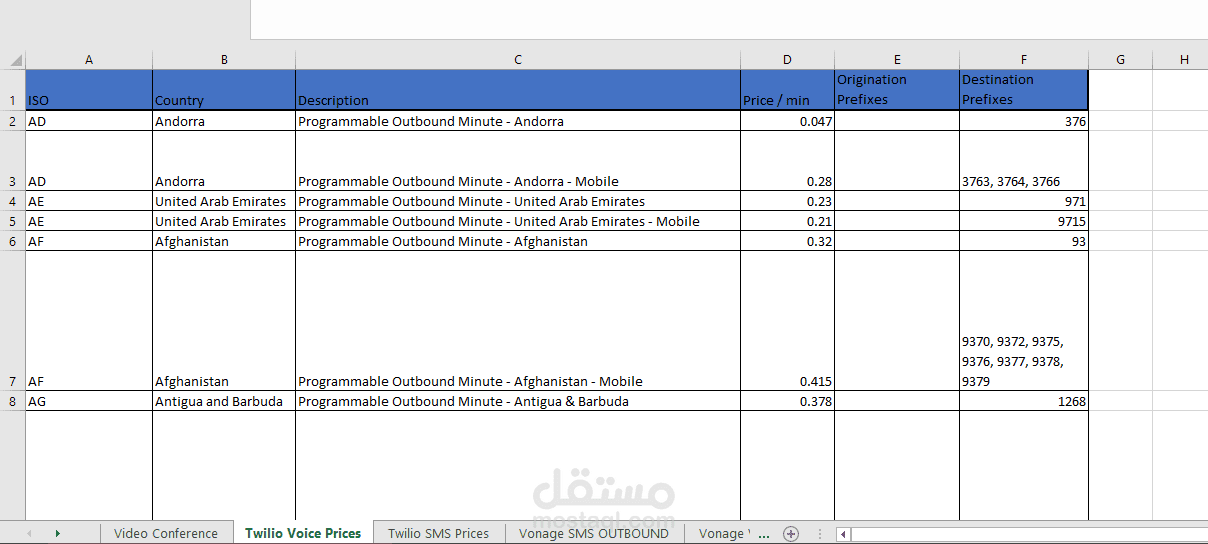The height and width of the screenshot is (544, 1208).
Task: Go to next sheet with green arrow
Action: (57, 534)
